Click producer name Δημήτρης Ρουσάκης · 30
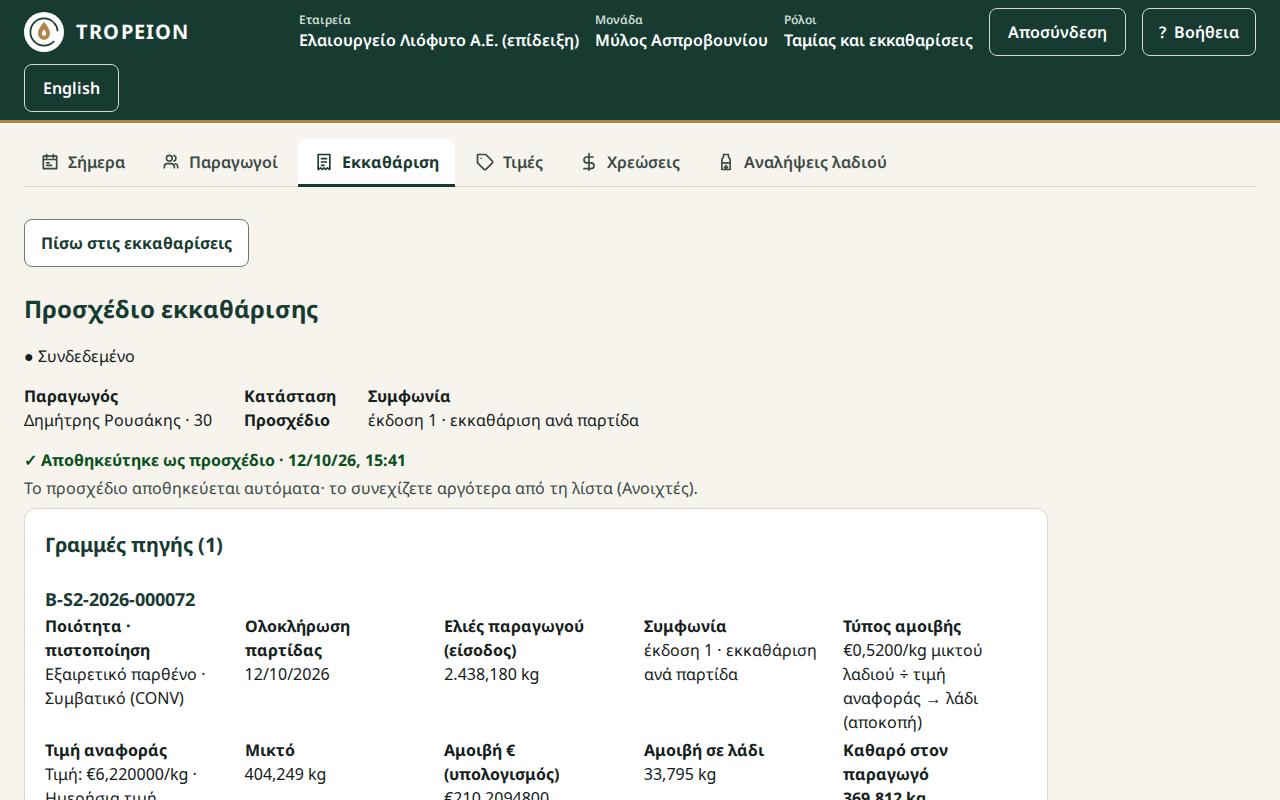 (118, 421)
